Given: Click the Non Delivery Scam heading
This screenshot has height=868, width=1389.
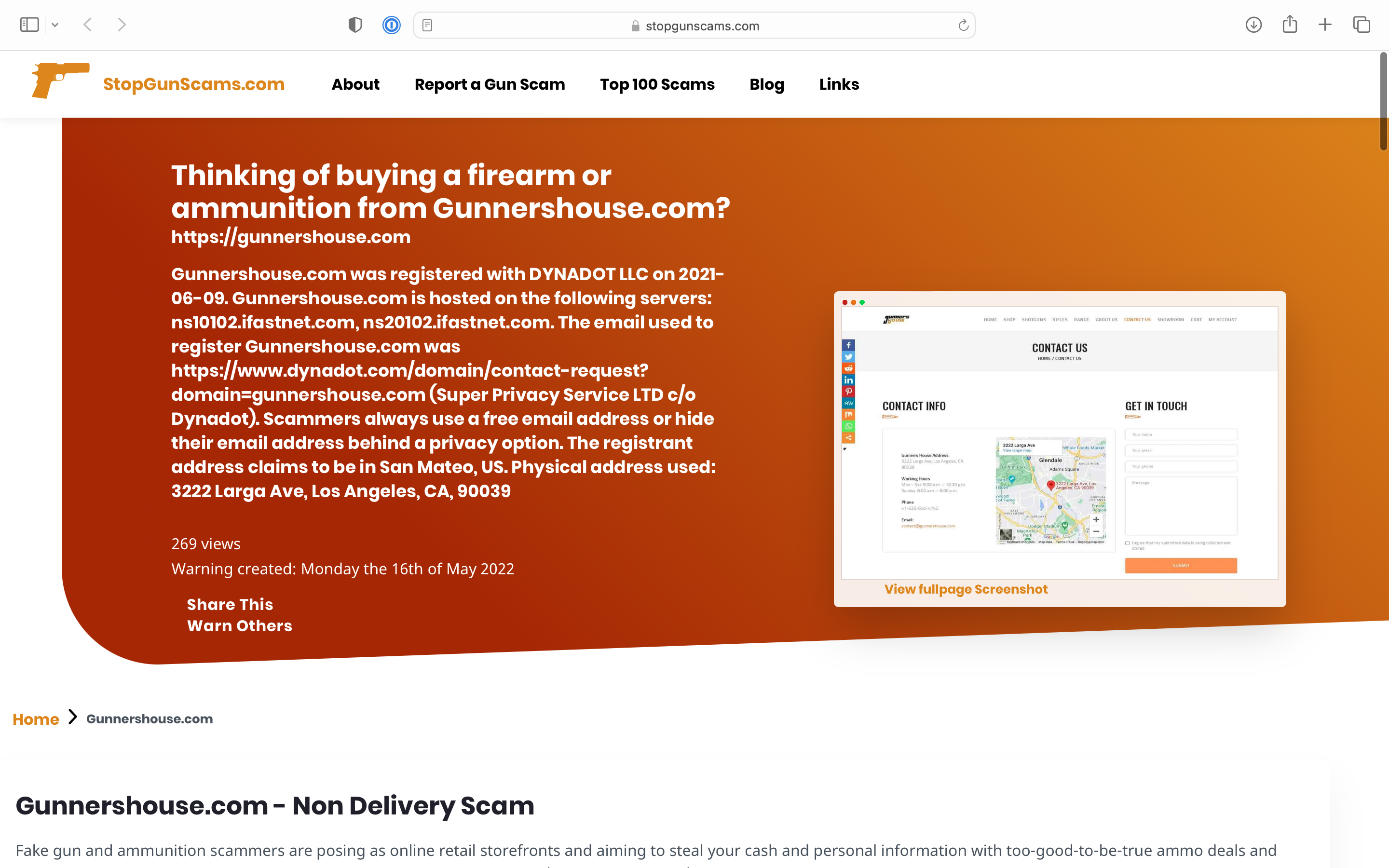Looking at the screenshot, I should pyautogui.click(x=275, y=806).
